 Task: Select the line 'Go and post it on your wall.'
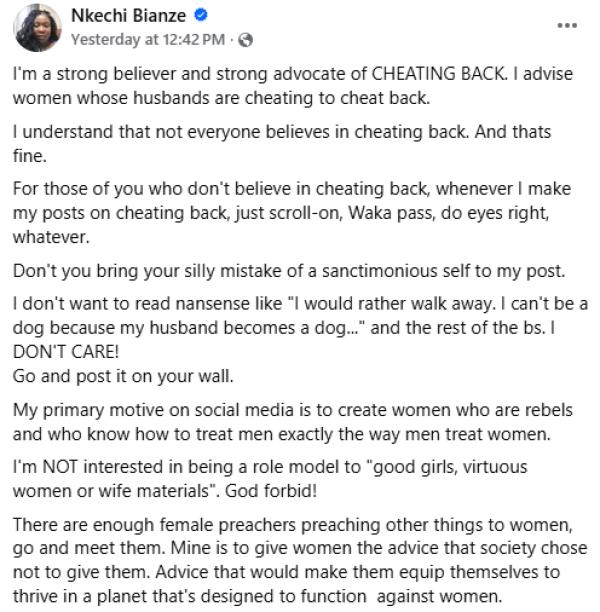(x=123, y=376)
